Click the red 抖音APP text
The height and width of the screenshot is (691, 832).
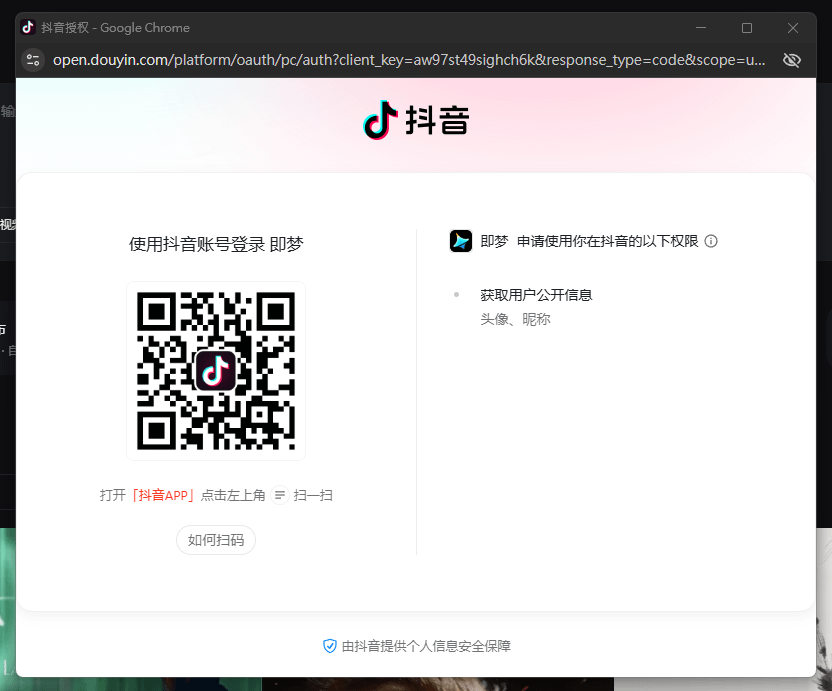tap(164, 495)
